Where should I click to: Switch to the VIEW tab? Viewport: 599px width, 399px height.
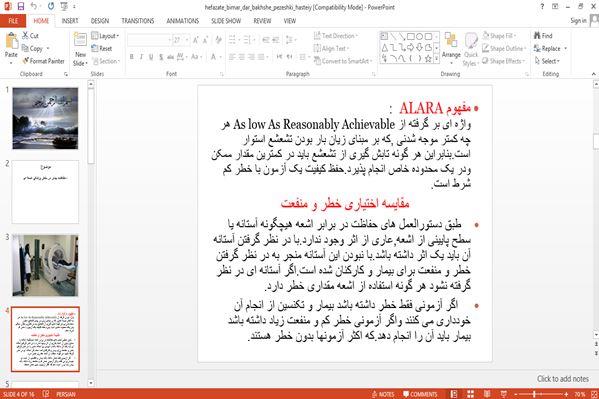290,21
